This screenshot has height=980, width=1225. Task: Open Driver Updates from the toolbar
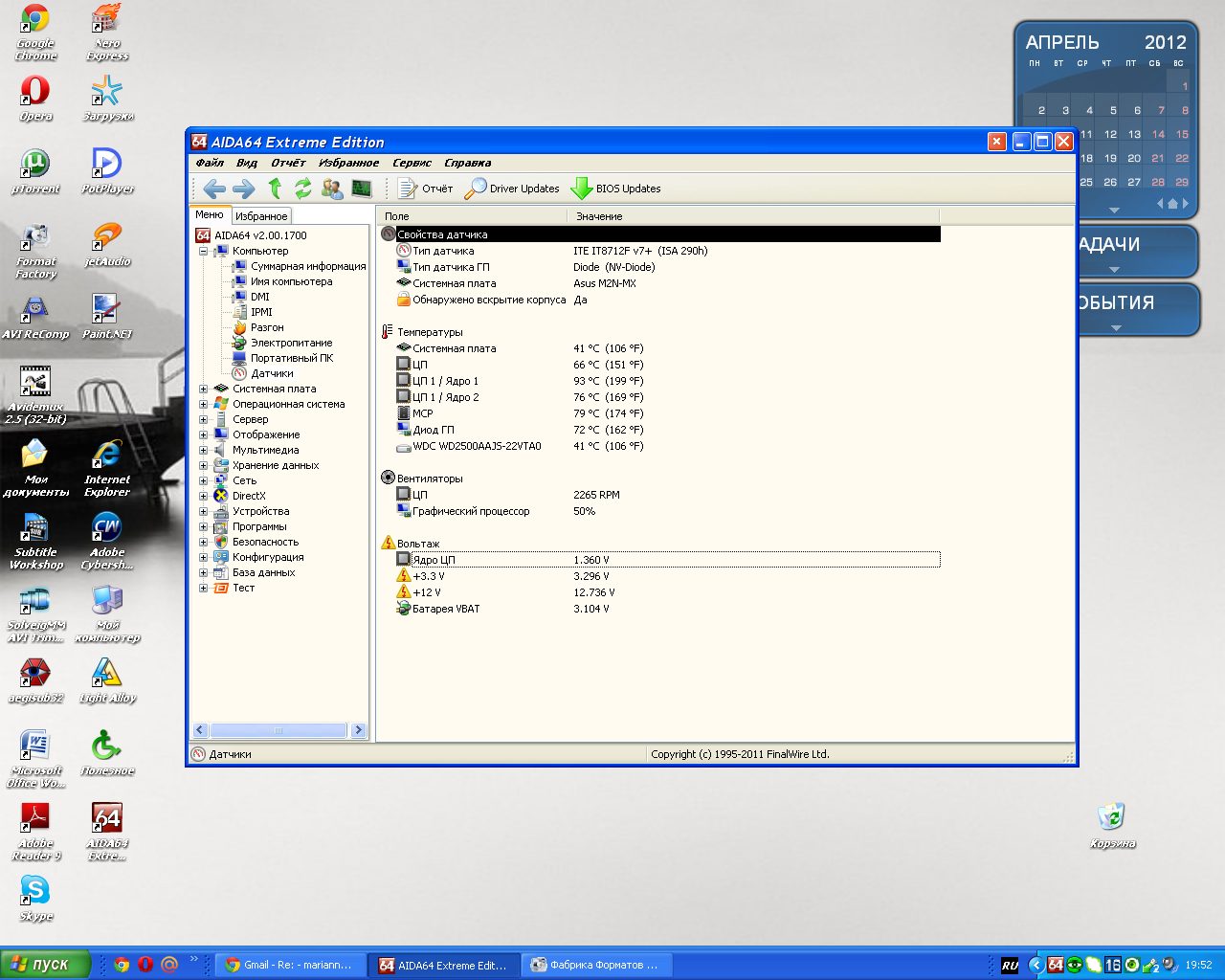[512, 189]
